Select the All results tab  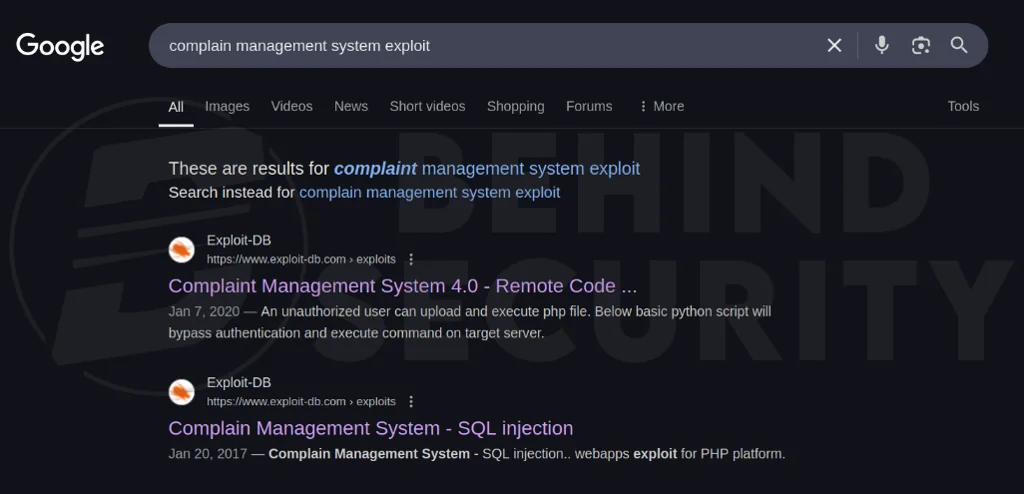(176, 107)
